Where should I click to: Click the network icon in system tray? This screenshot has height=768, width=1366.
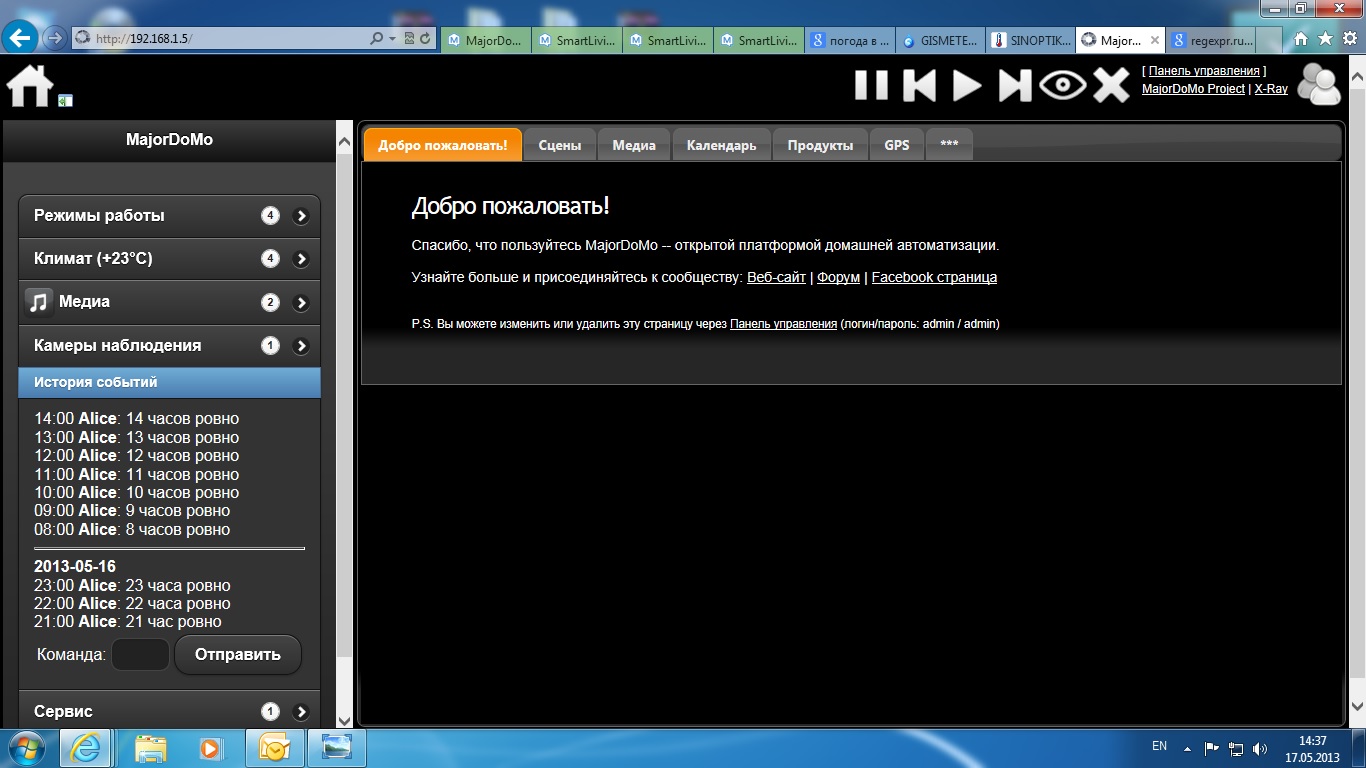[1236, 748]
